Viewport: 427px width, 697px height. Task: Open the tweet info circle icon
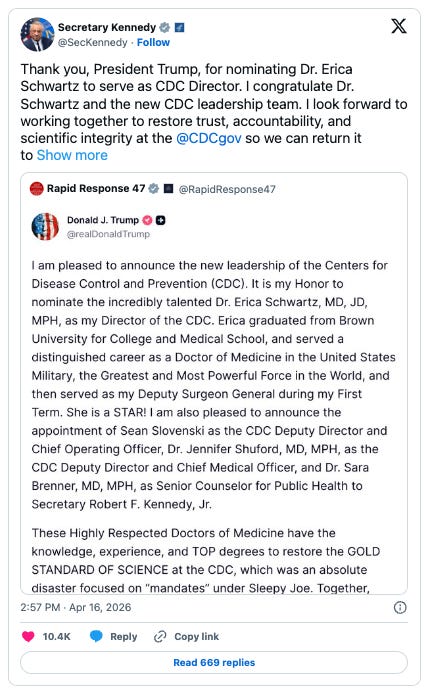pos(400,607)
